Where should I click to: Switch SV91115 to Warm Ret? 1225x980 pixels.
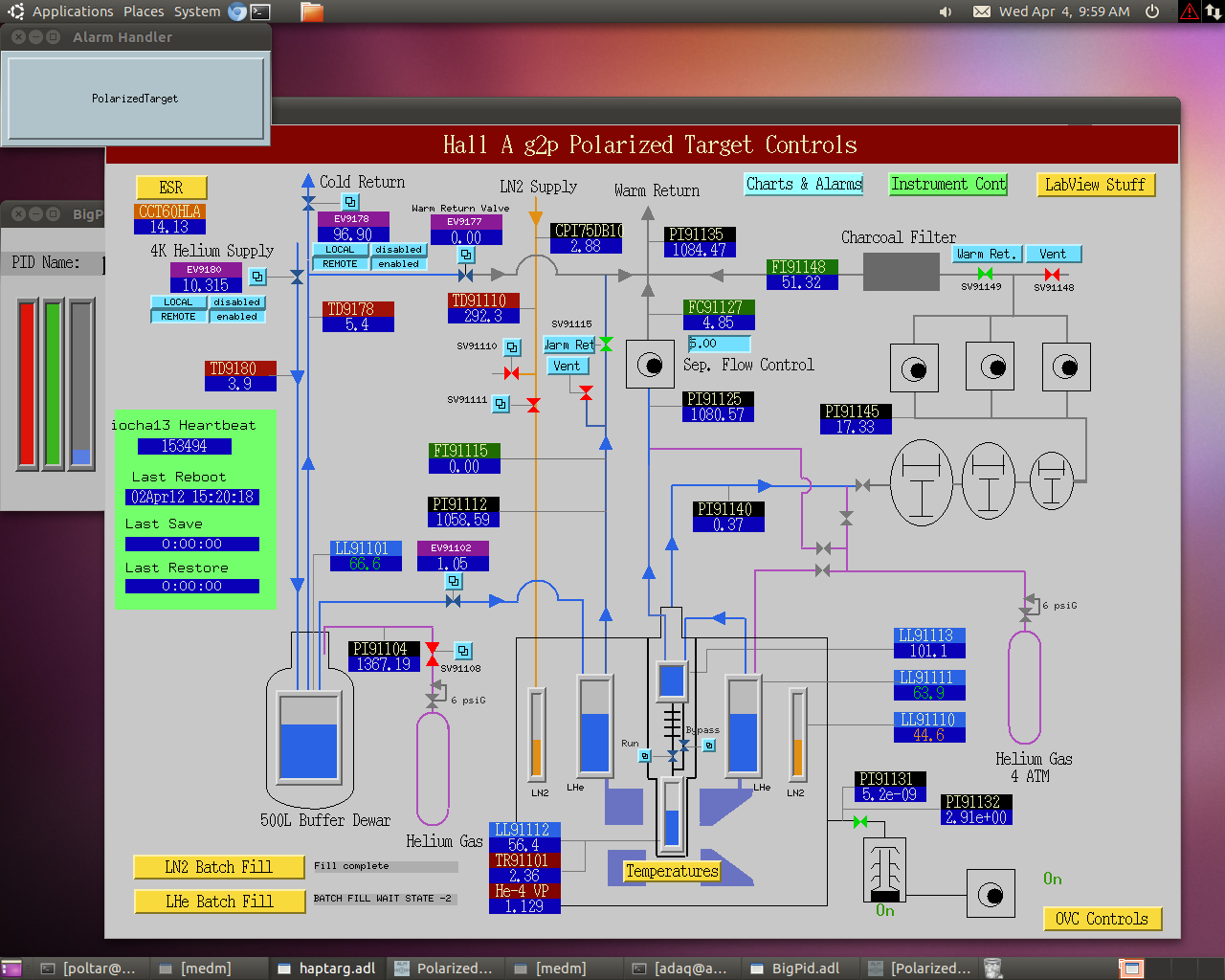pos(569,345)
